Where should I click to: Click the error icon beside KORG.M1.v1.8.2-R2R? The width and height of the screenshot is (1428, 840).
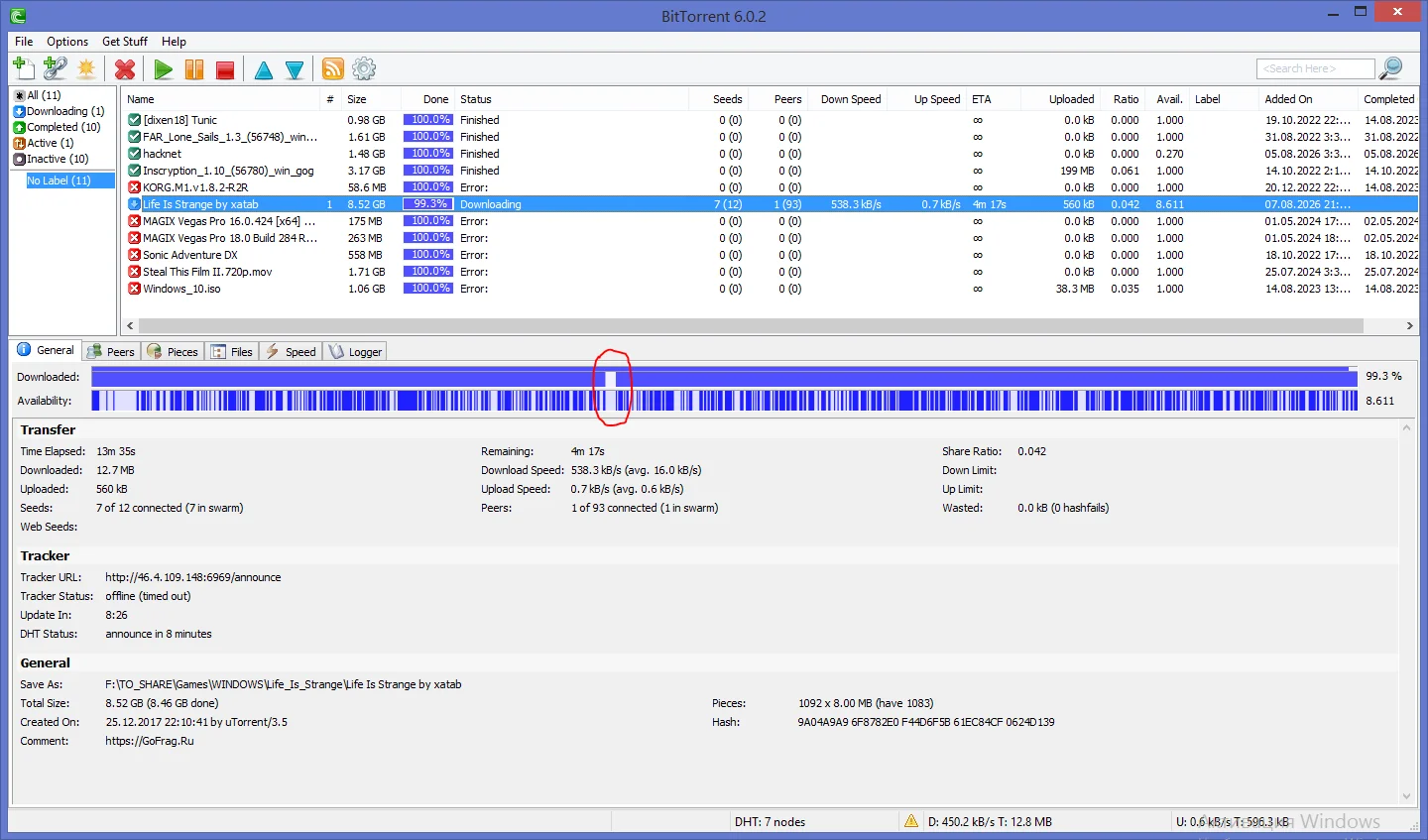click(134, 187)
